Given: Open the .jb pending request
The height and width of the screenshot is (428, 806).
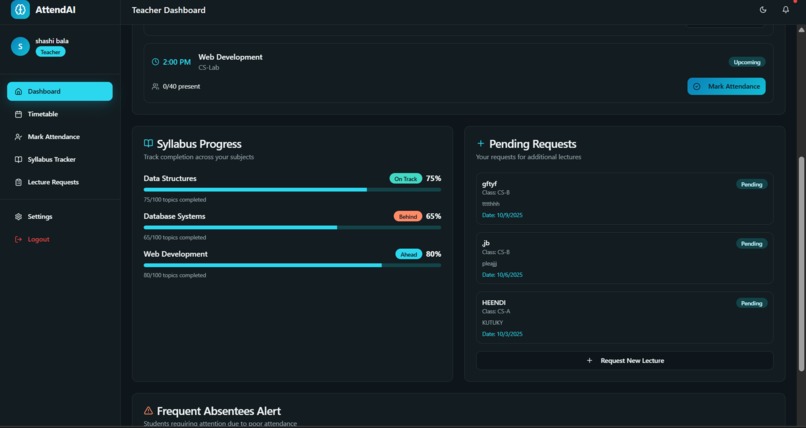Looking at the screenshot, I should [625, 258].
